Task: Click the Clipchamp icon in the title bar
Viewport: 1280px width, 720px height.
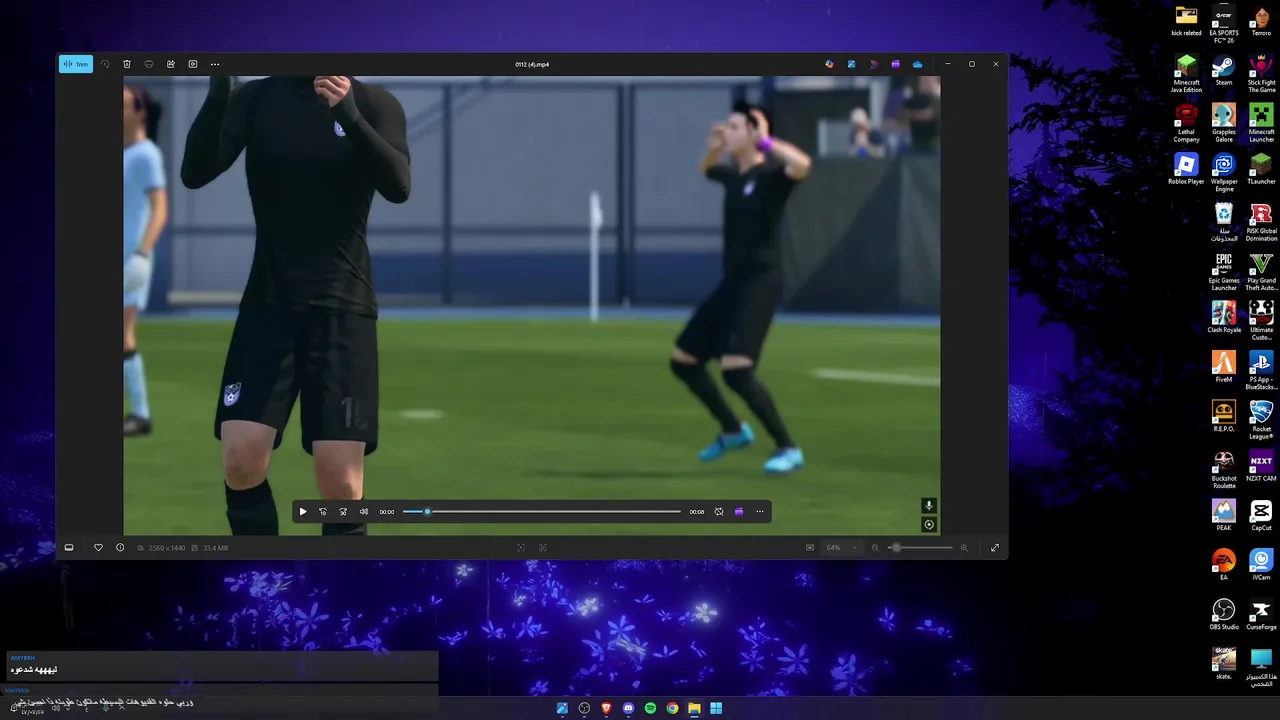Action: pyautogui.click(x=895, y=64)
